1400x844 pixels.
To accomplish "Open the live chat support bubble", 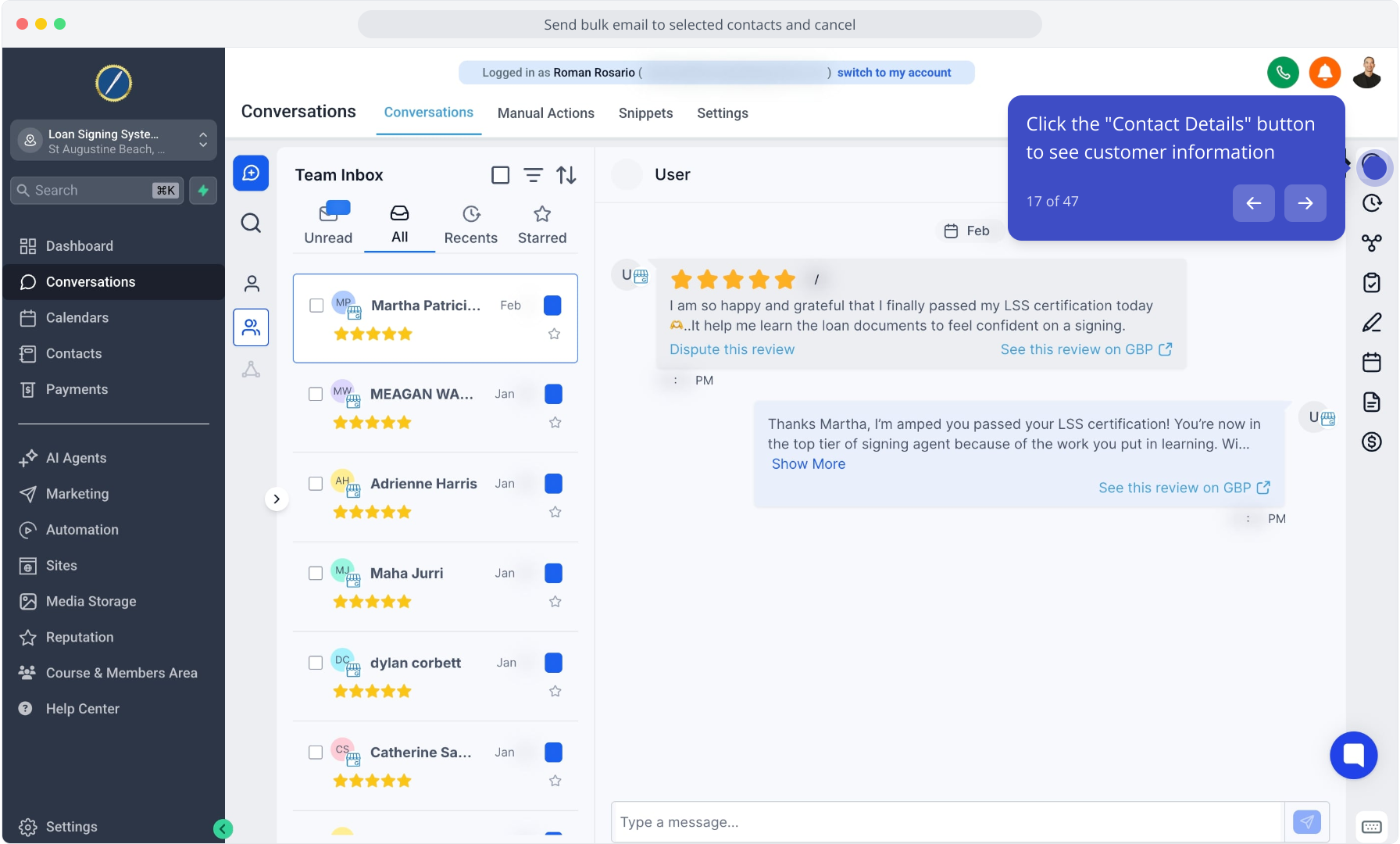I will click(x=1353, y=755).
